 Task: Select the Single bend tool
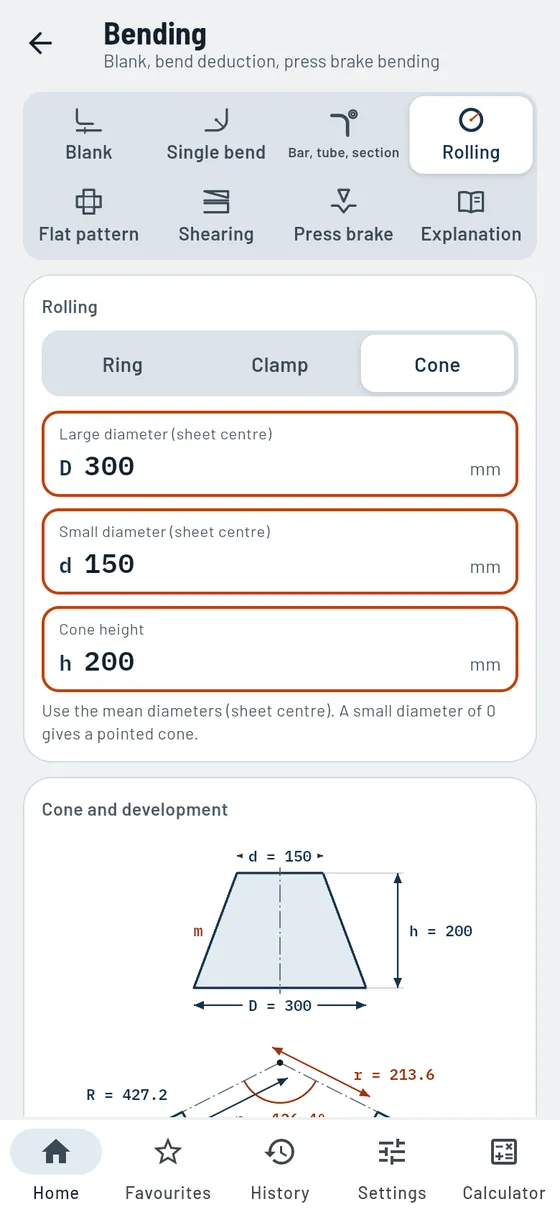216,135
